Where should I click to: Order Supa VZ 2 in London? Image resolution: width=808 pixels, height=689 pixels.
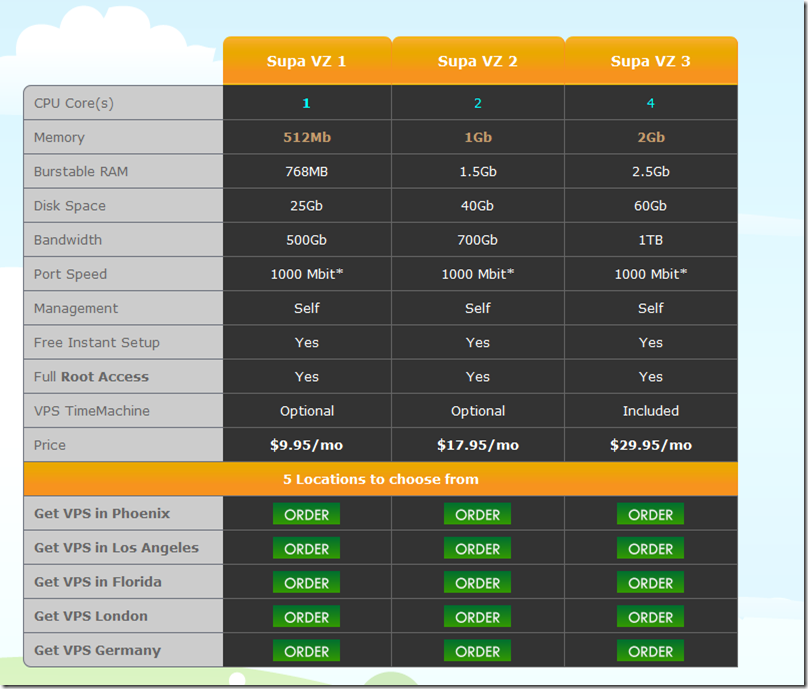pyautogui.click(x=477, y=616)
